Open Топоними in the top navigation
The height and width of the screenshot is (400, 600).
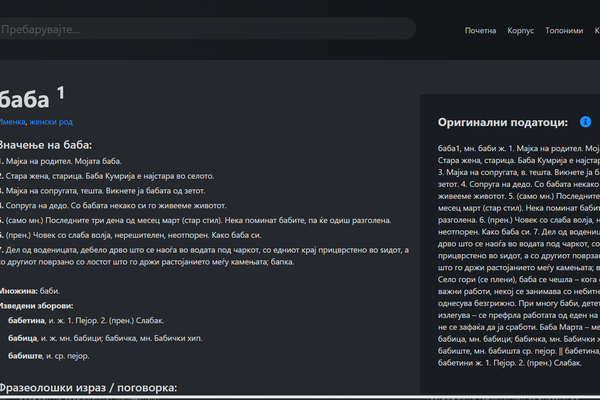[564, 31]
